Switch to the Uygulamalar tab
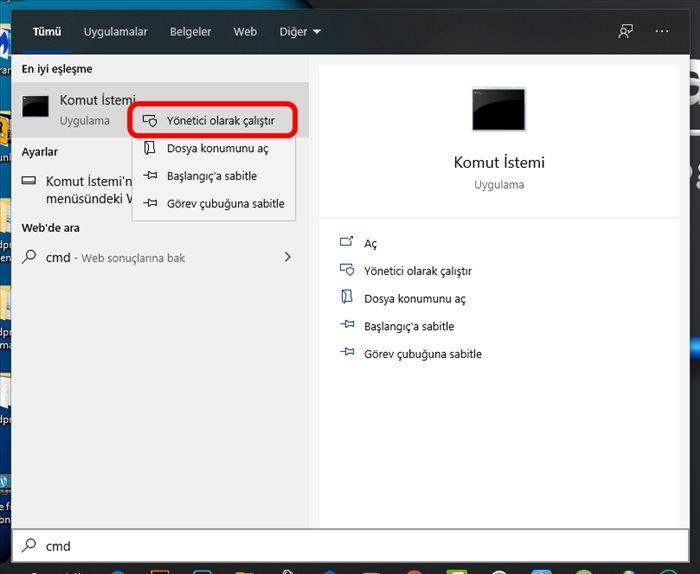The image size is (700, 574). tap(115, 32)
